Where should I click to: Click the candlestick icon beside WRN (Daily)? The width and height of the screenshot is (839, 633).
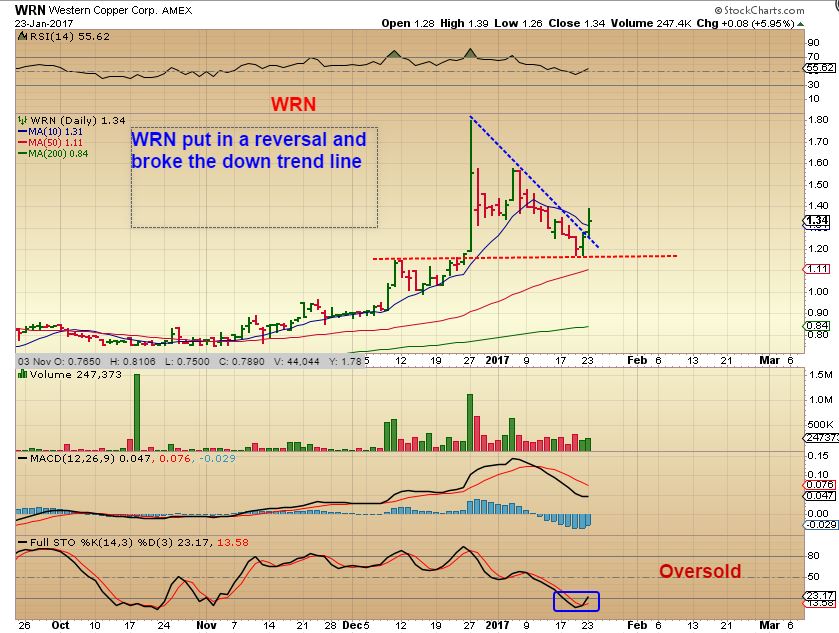(x=22, y=120)
